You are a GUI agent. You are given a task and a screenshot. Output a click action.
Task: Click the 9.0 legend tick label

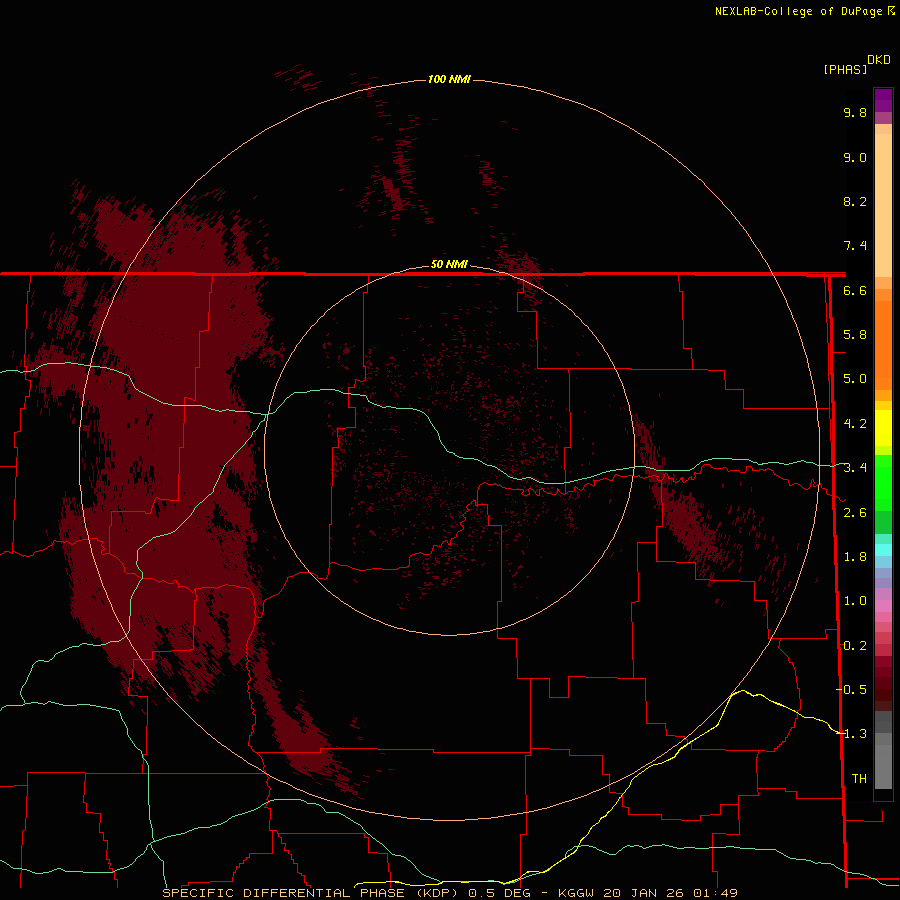[x=855, y=157]
